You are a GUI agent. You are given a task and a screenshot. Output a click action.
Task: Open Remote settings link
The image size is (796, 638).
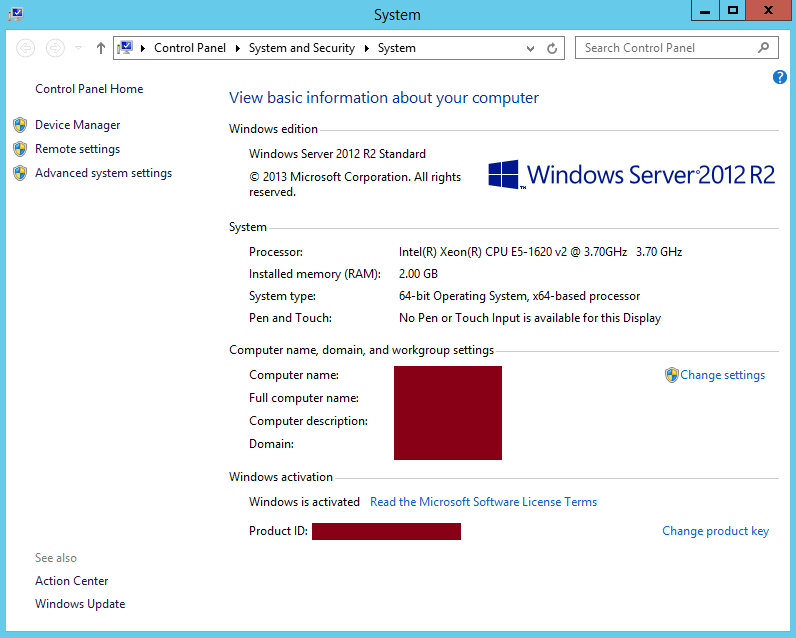(77, 149)
